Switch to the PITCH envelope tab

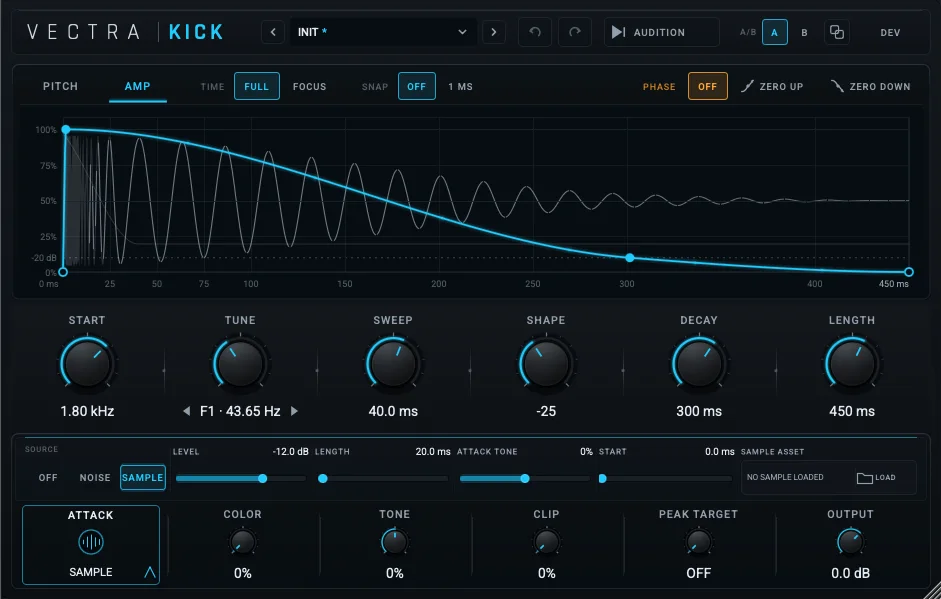click(61, 86)
